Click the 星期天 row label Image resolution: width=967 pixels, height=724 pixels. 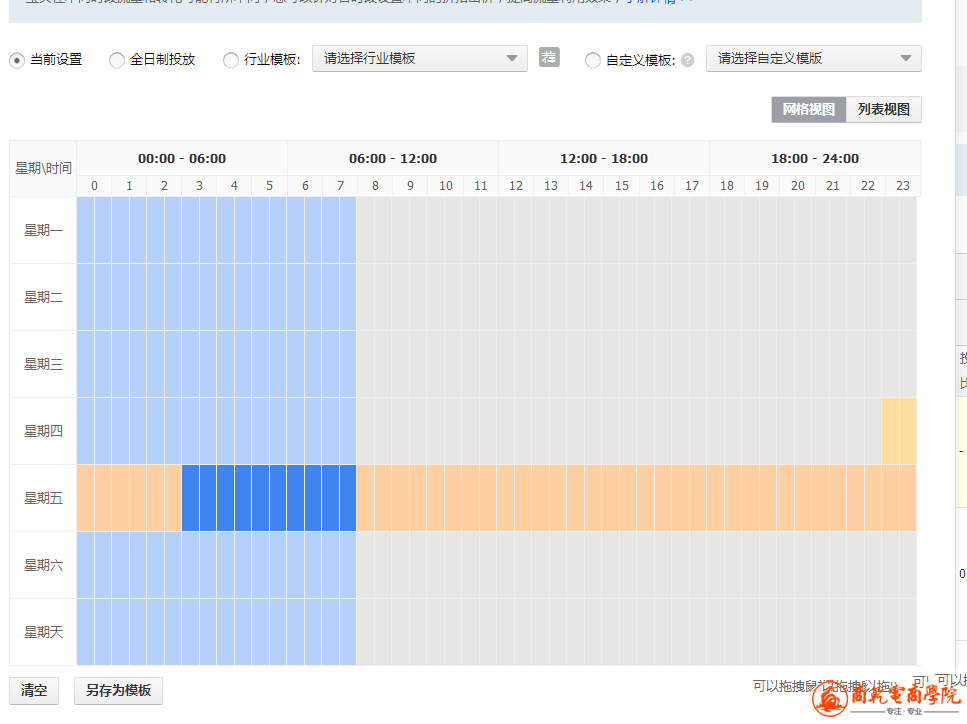point(43,632)
